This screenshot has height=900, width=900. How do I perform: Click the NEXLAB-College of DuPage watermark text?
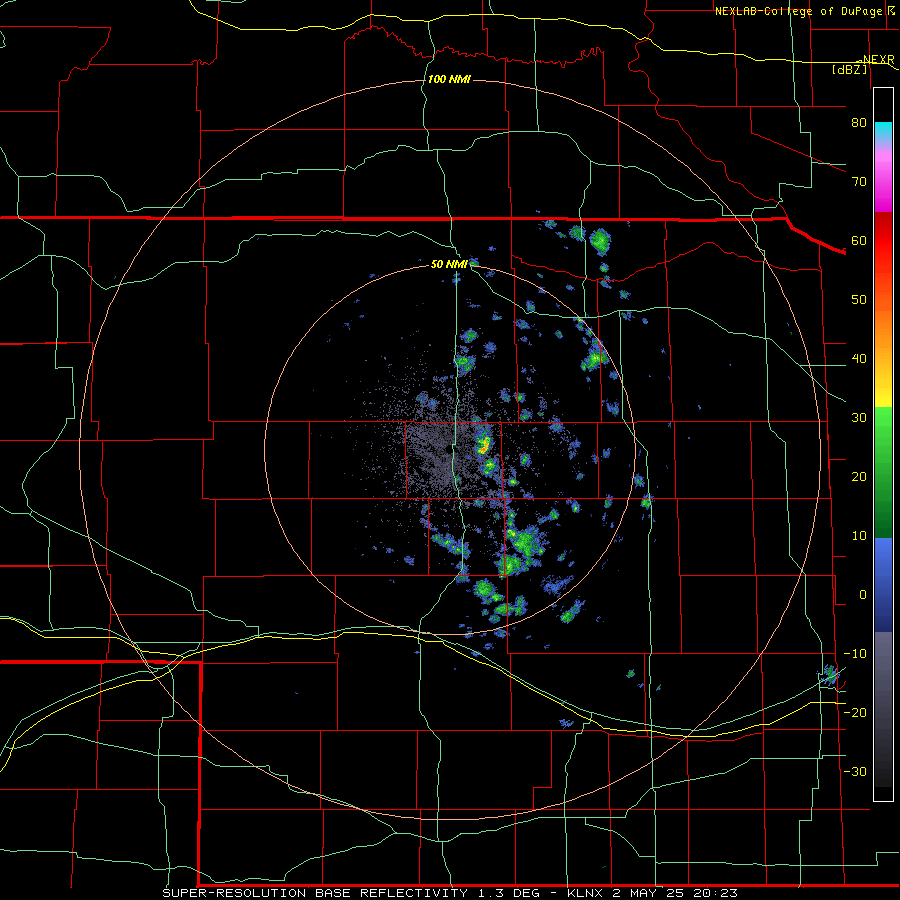pos(801,11)
